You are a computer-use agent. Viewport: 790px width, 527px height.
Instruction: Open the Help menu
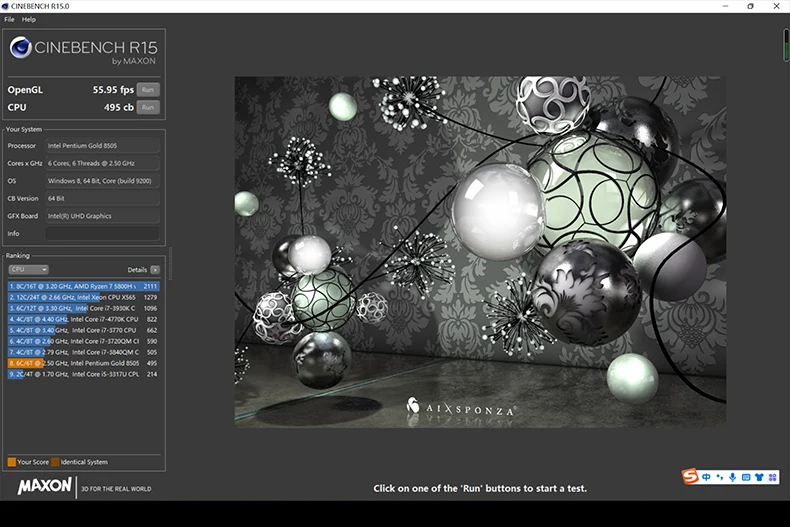coord(28,19)
